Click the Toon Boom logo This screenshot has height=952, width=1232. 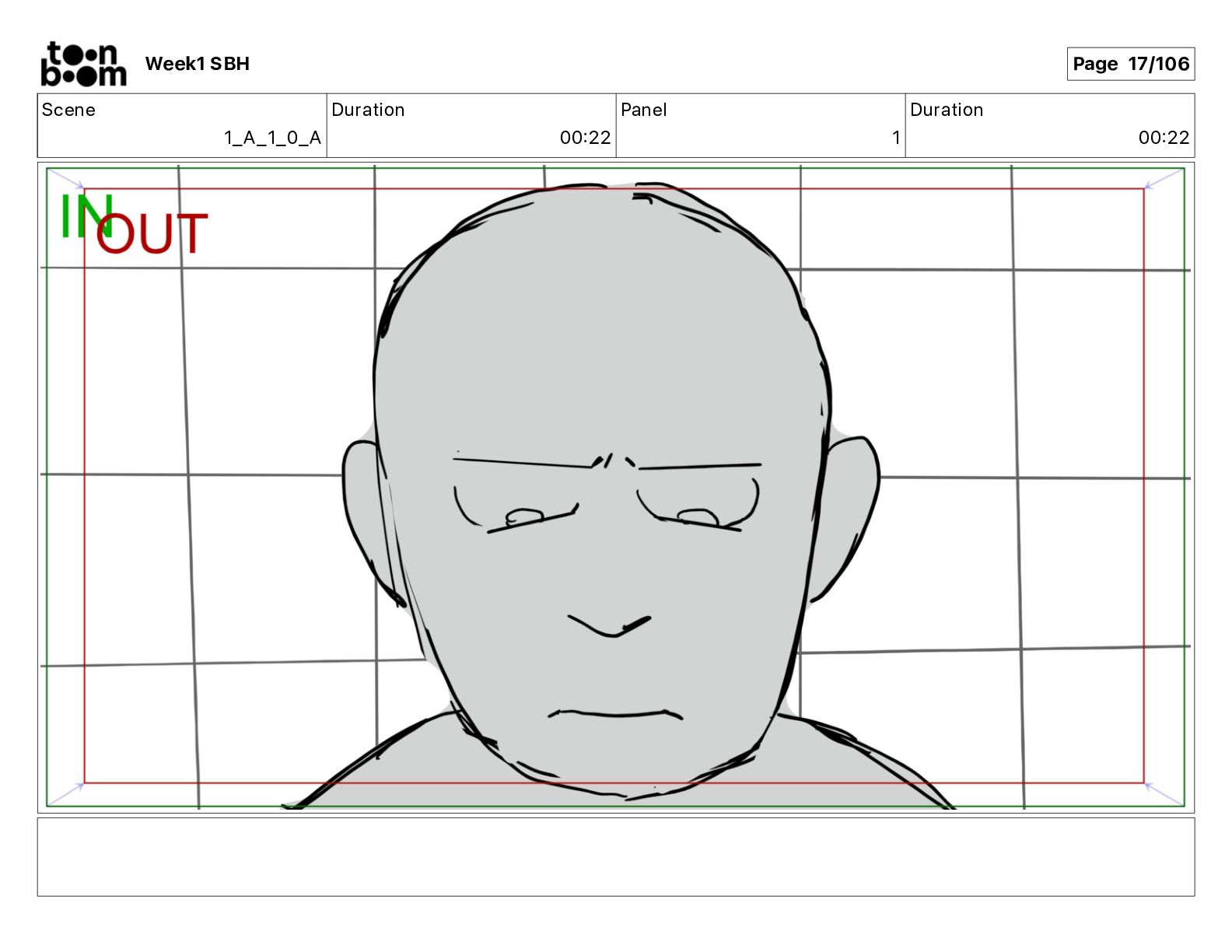pyautogui.click(x=83, y=64)
